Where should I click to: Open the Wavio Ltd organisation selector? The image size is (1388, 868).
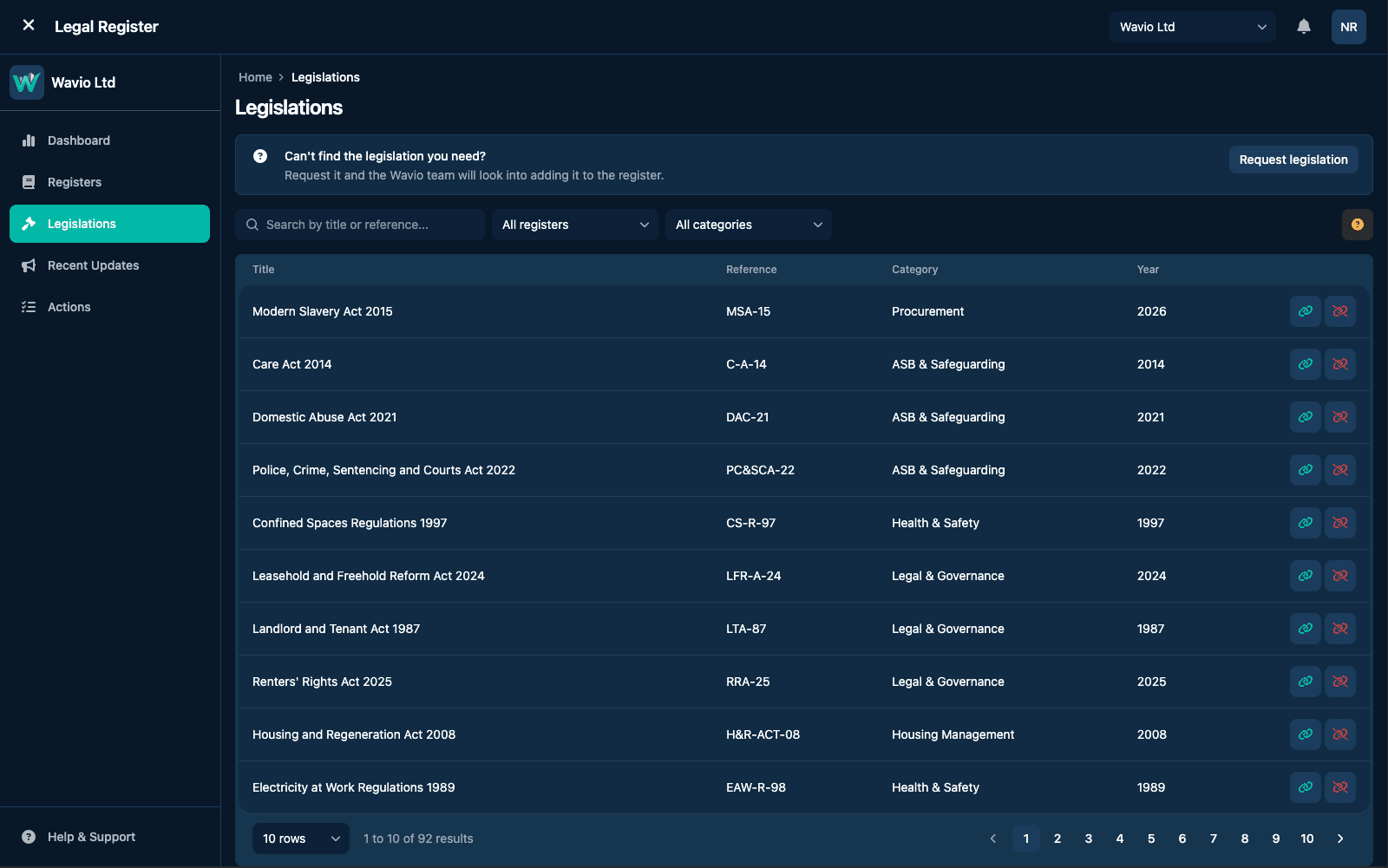click(x=1193, y=27)
